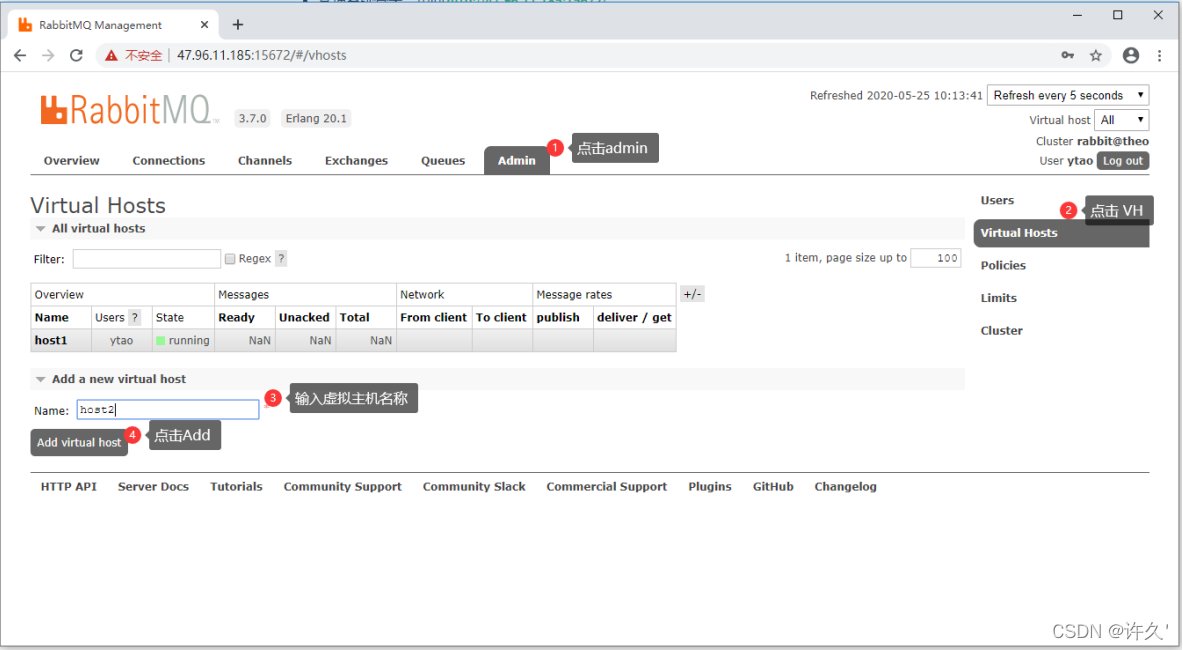Viewport: 1183px width, 650px height.
Task: Open Users in the admin sidebar
Action: click(x=997, y=201)
